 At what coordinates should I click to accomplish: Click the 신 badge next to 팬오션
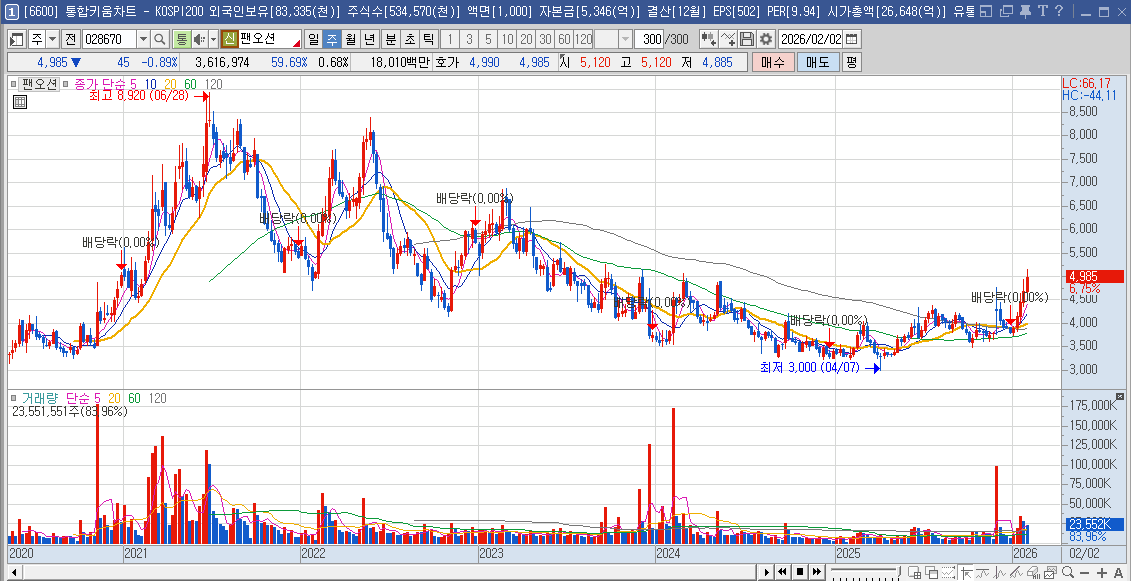(x=229, y=39)
